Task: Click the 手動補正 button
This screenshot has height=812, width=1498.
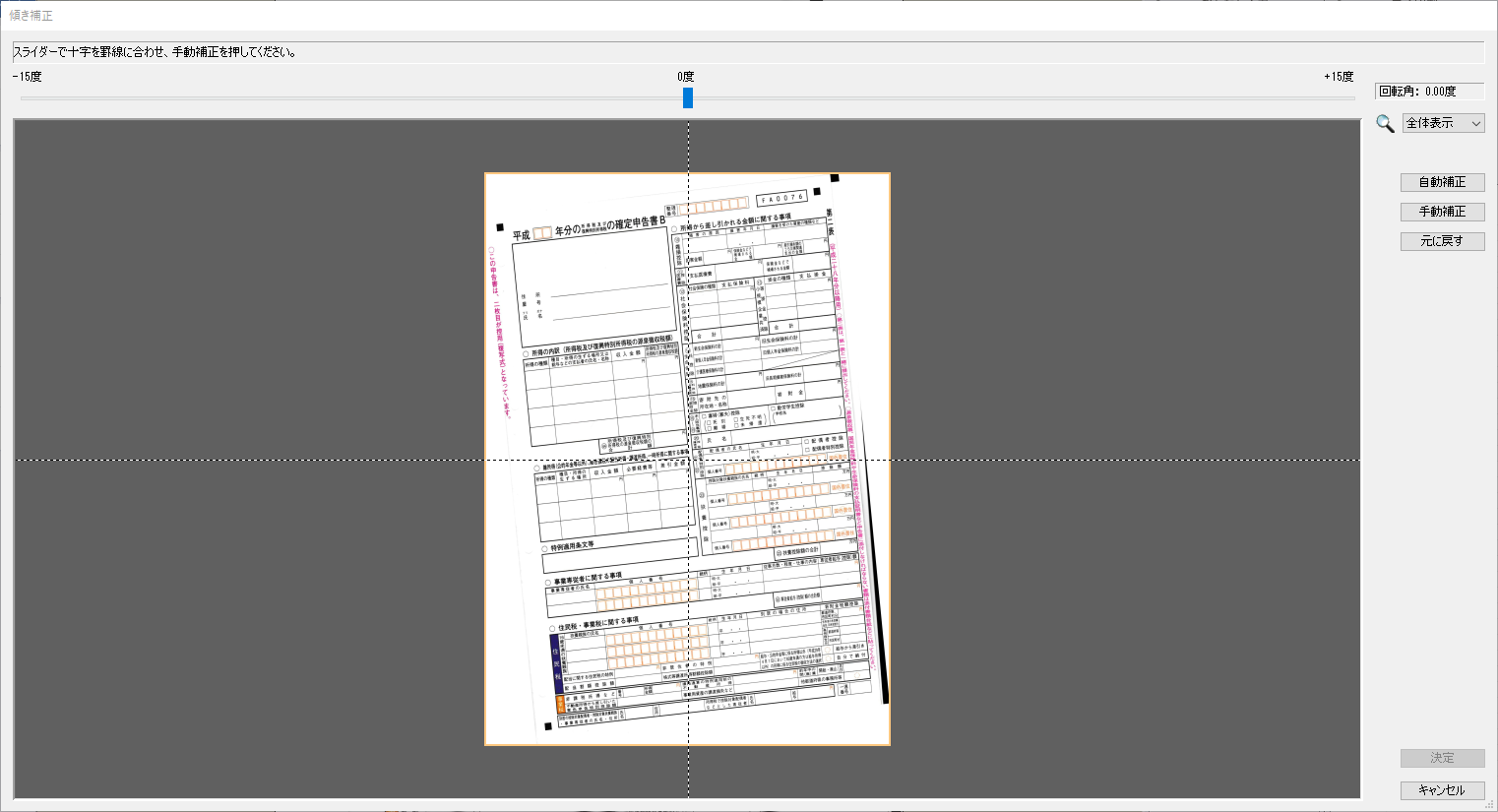Action: click(1442, 212)
